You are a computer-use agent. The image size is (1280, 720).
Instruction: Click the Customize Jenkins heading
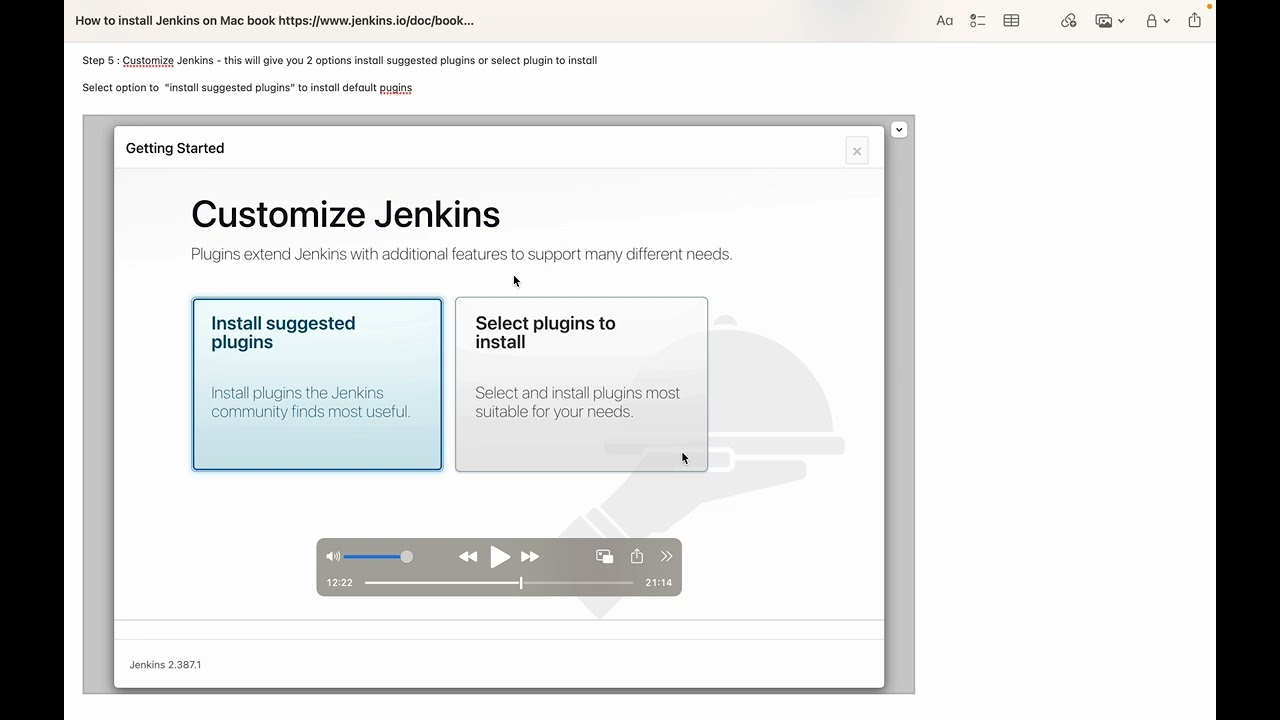point(345,214)
